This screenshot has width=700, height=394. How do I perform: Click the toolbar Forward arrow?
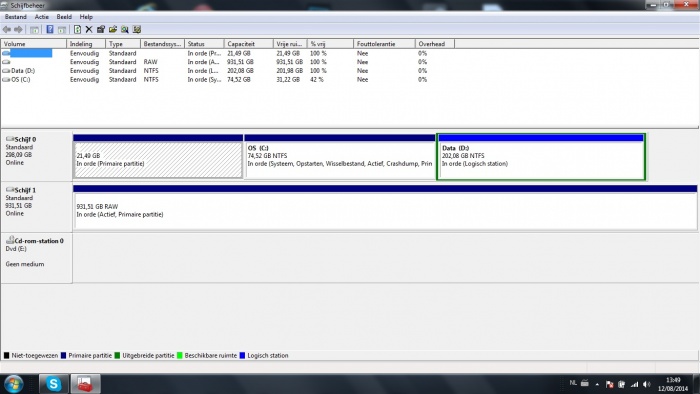click(18, 29)
